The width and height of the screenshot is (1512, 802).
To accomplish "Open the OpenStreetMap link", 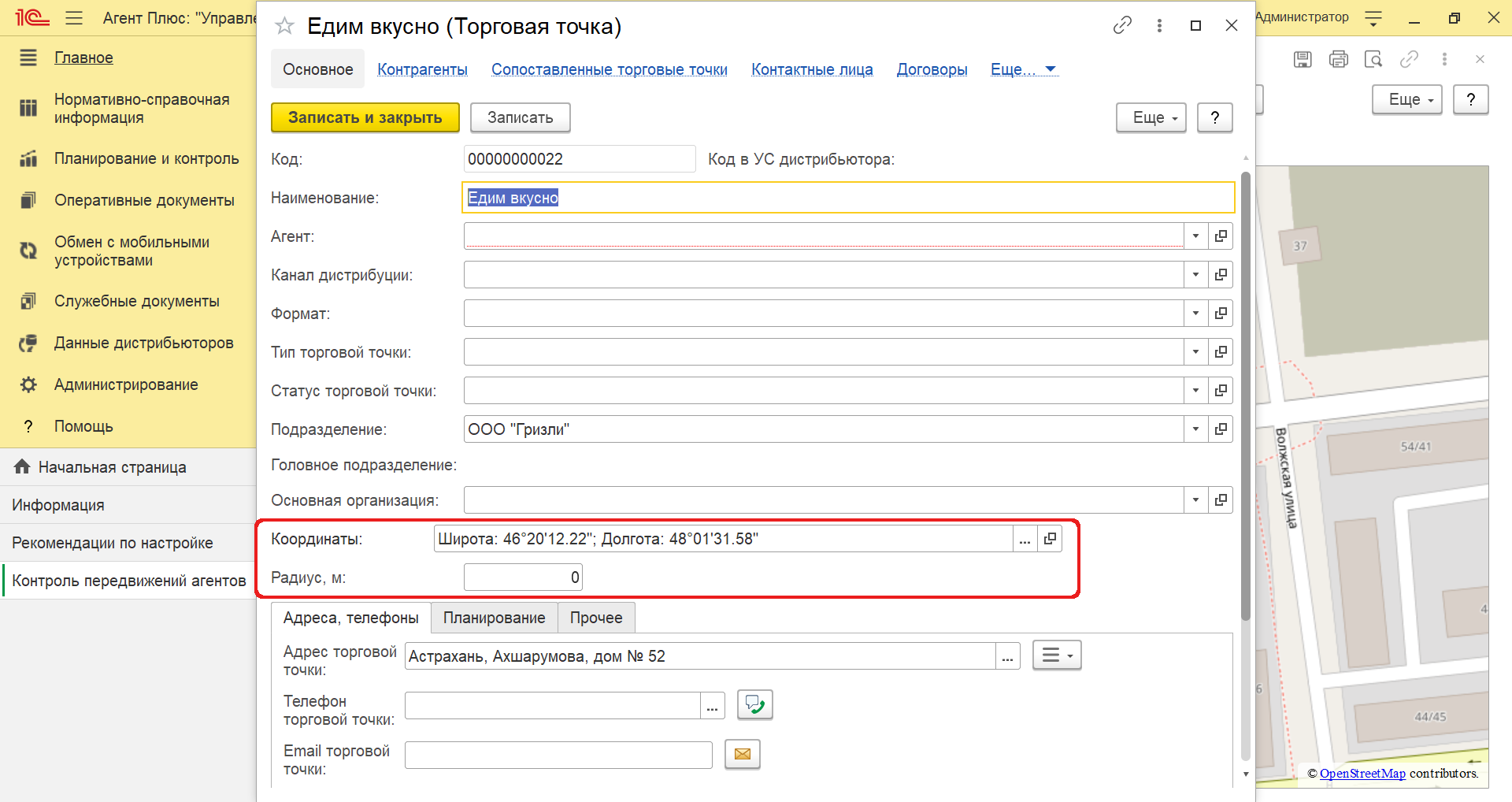I will click(x=1362, y=774).
